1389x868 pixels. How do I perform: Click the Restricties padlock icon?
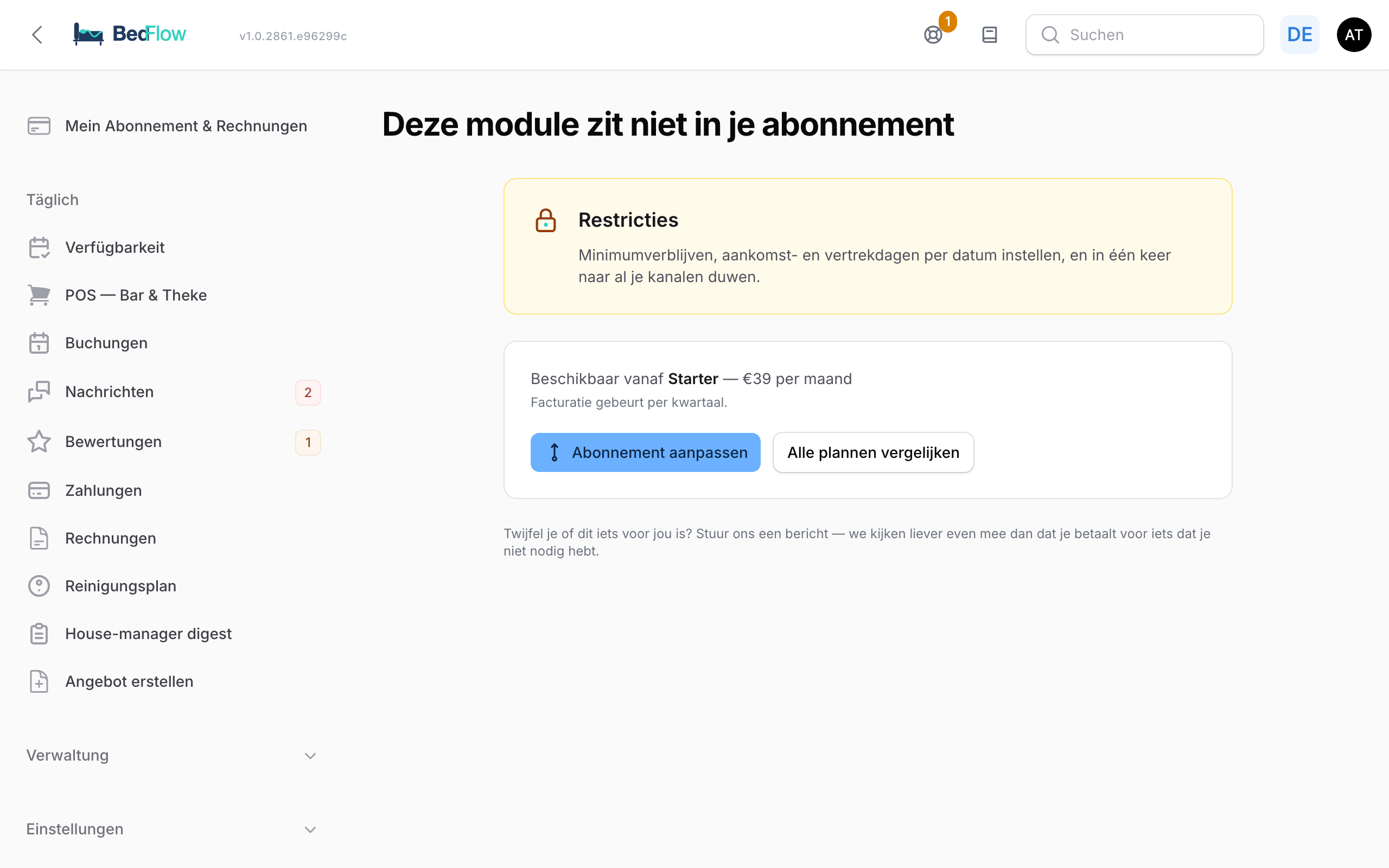(x=545, y=220)
